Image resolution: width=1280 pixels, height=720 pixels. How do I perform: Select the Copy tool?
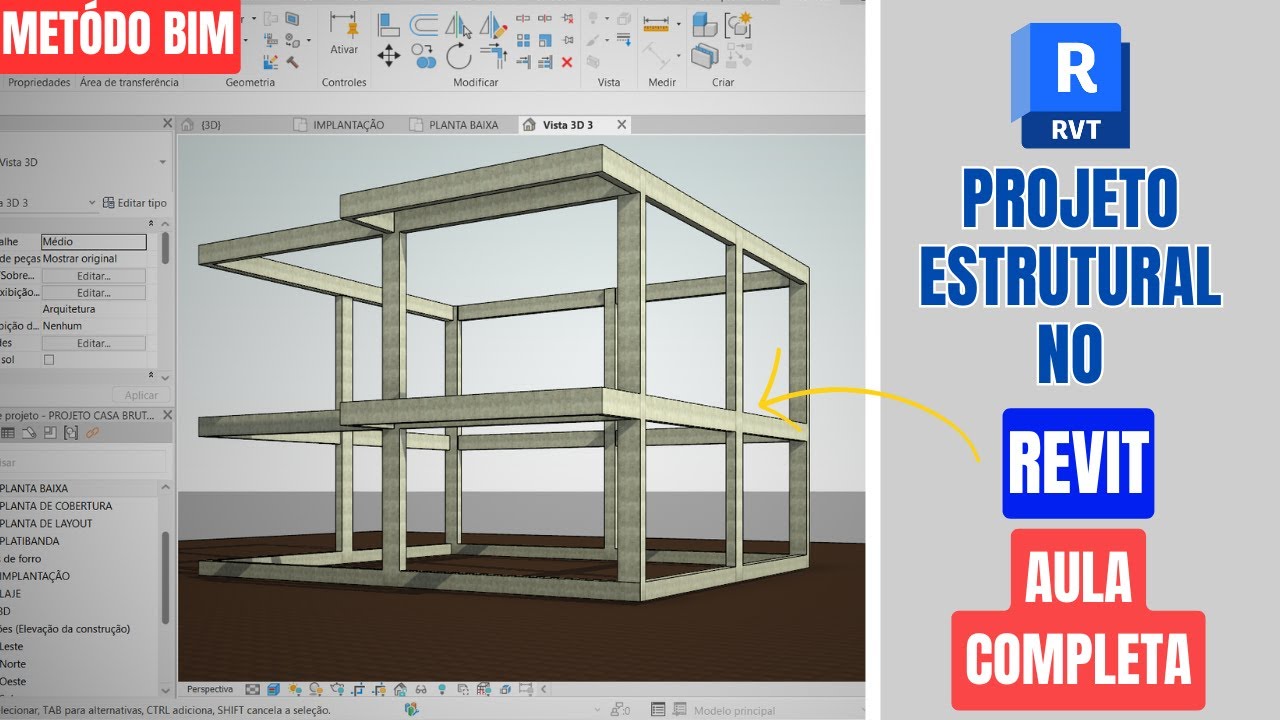point(424,55)
